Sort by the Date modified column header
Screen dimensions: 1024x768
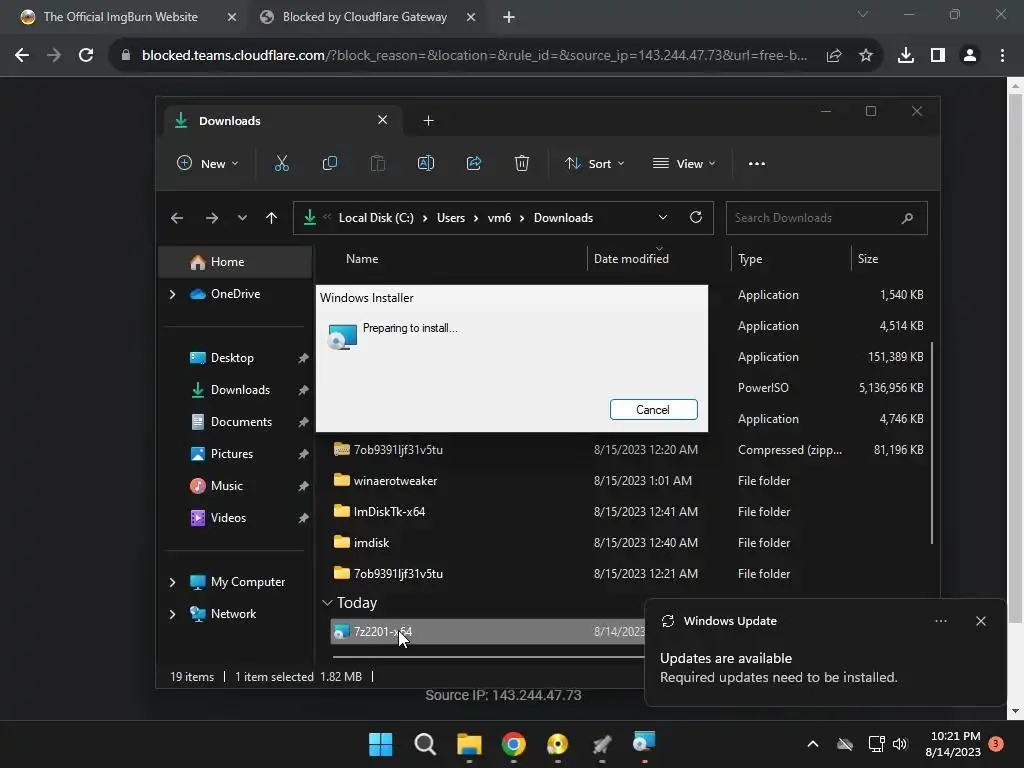631,259
